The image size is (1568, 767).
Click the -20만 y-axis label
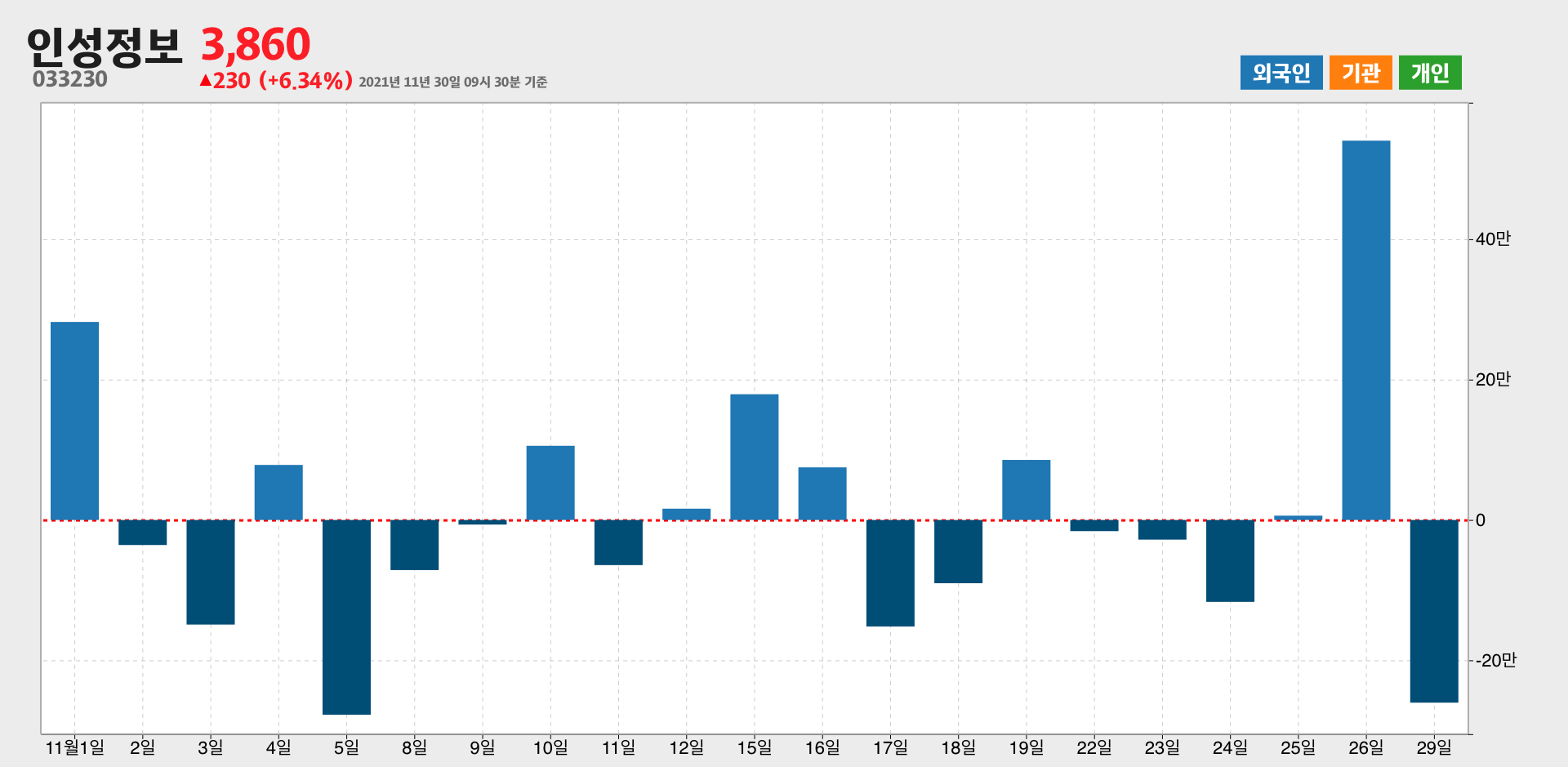pyautogui.click(x=1495, y=661)
